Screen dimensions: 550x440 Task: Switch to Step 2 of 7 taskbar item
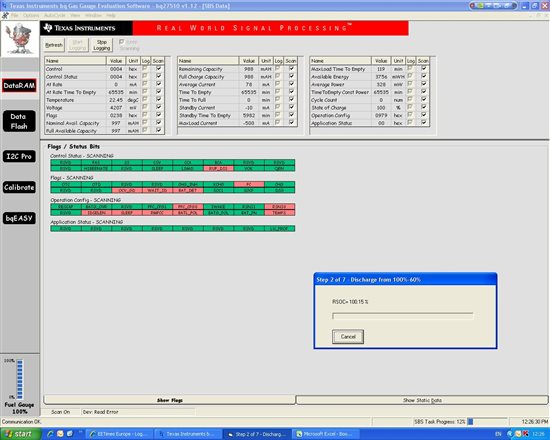coord(257,434)
